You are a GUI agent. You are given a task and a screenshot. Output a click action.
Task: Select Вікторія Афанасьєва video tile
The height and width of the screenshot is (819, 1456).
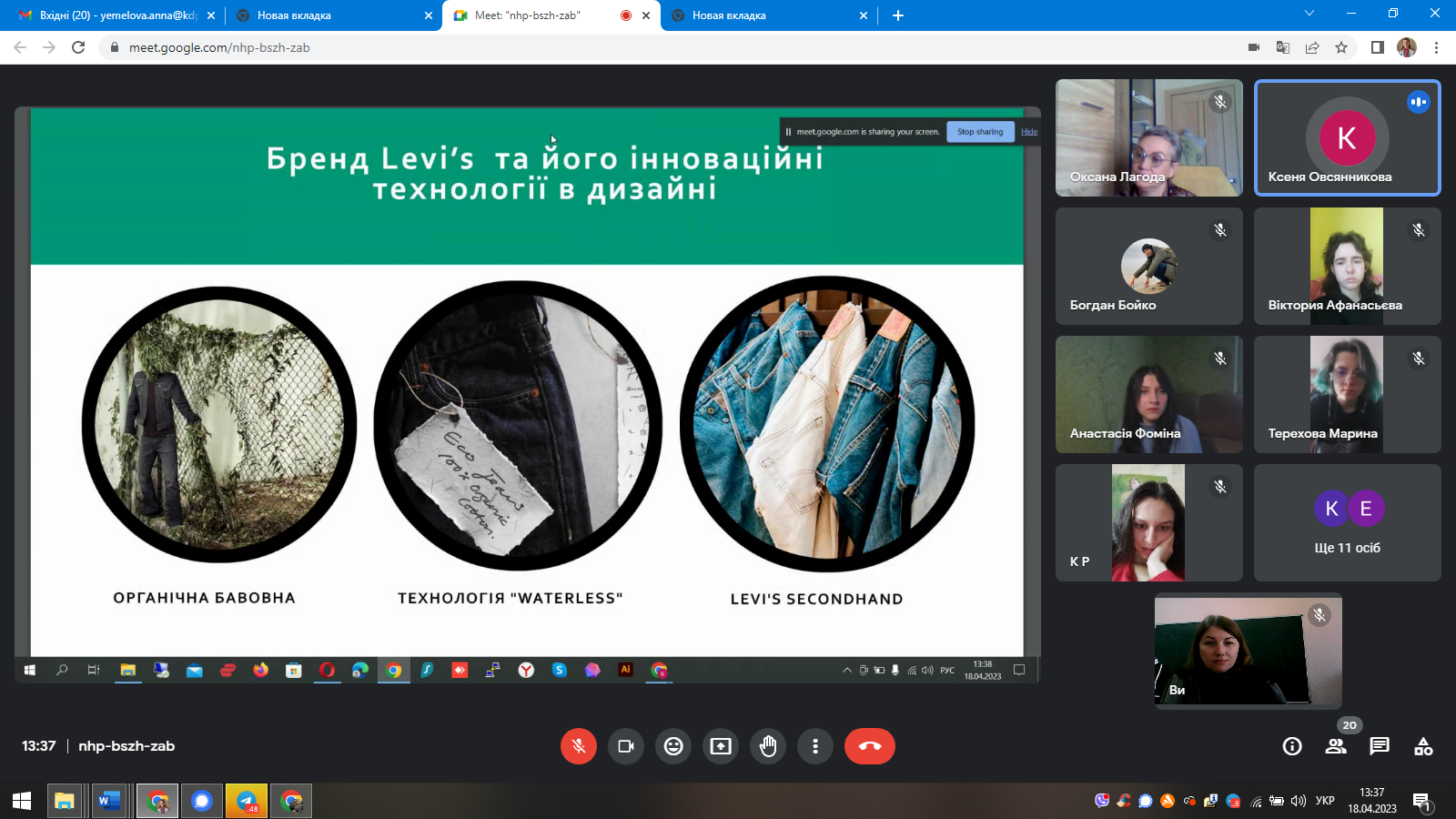coord(1348,266)
